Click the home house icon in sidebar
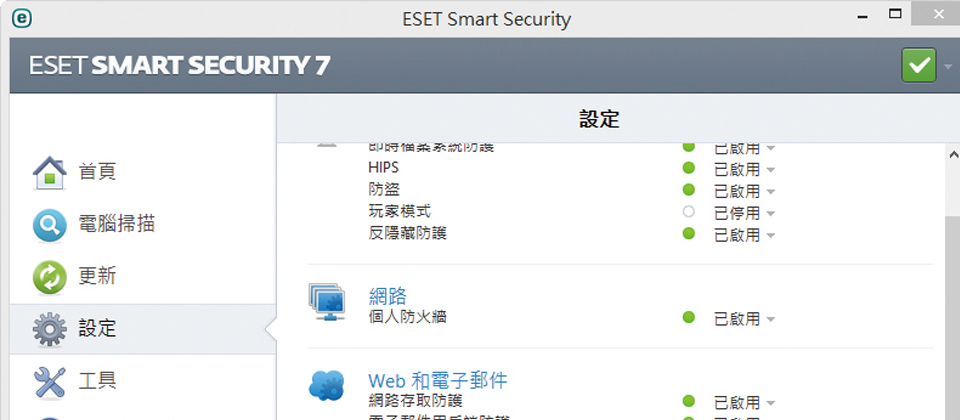Image resolution: width=960 pixels, height=420 pixels. (x=50, y=173)
